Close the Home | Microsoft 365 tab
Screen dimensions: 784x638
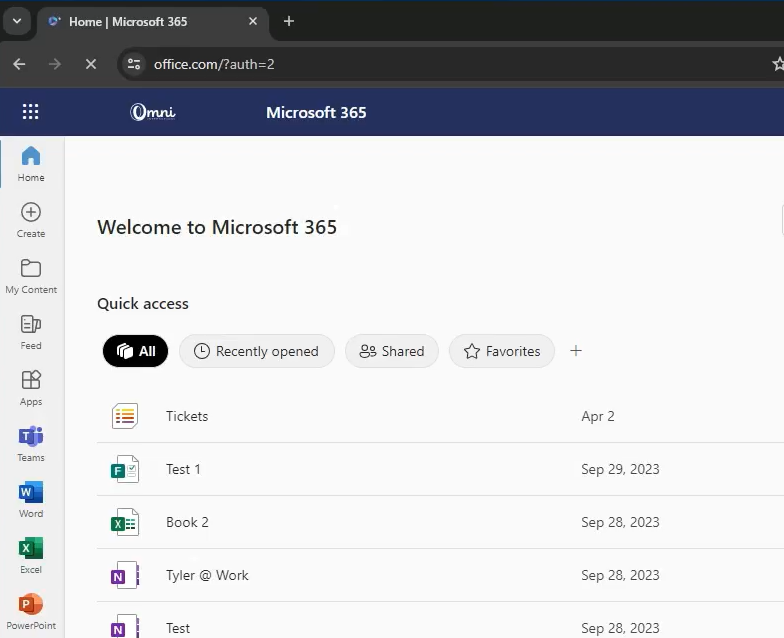253,21
